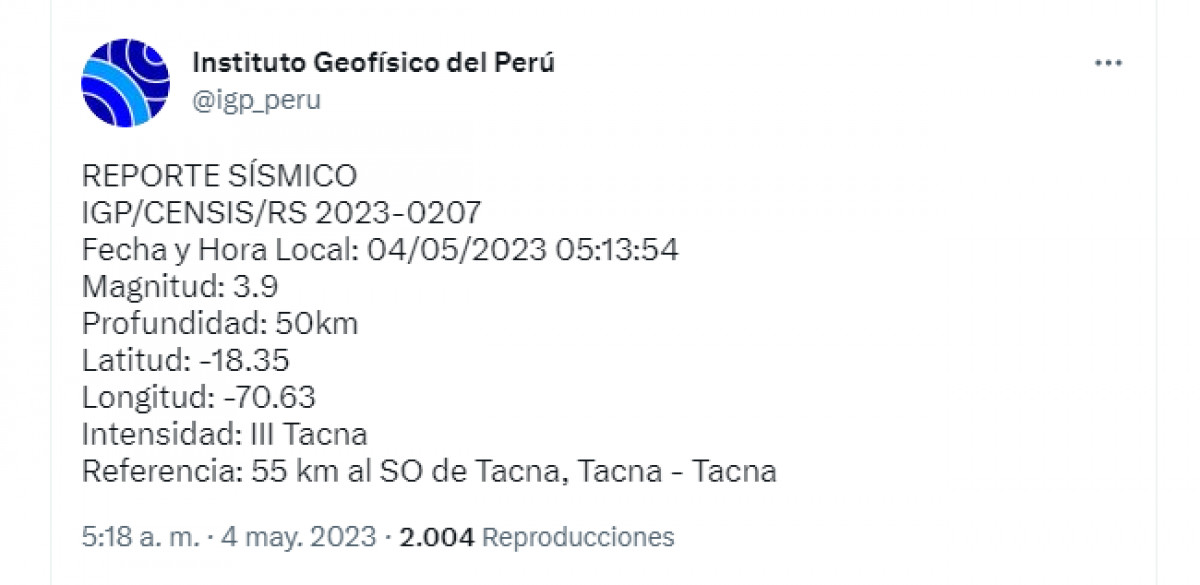This screenshot has height=585, width=1200.
Task: Open the @igp_peru handle link
Action: click(x=256, y=100)
